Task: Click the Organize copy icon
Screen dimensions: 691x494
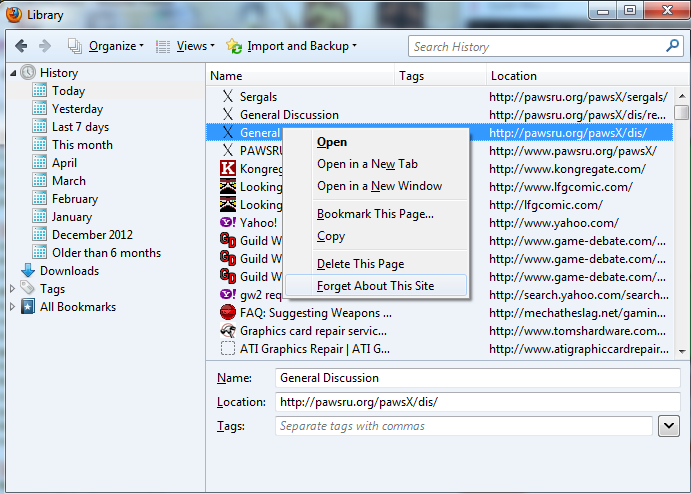Action: click(x=75, y=46)
